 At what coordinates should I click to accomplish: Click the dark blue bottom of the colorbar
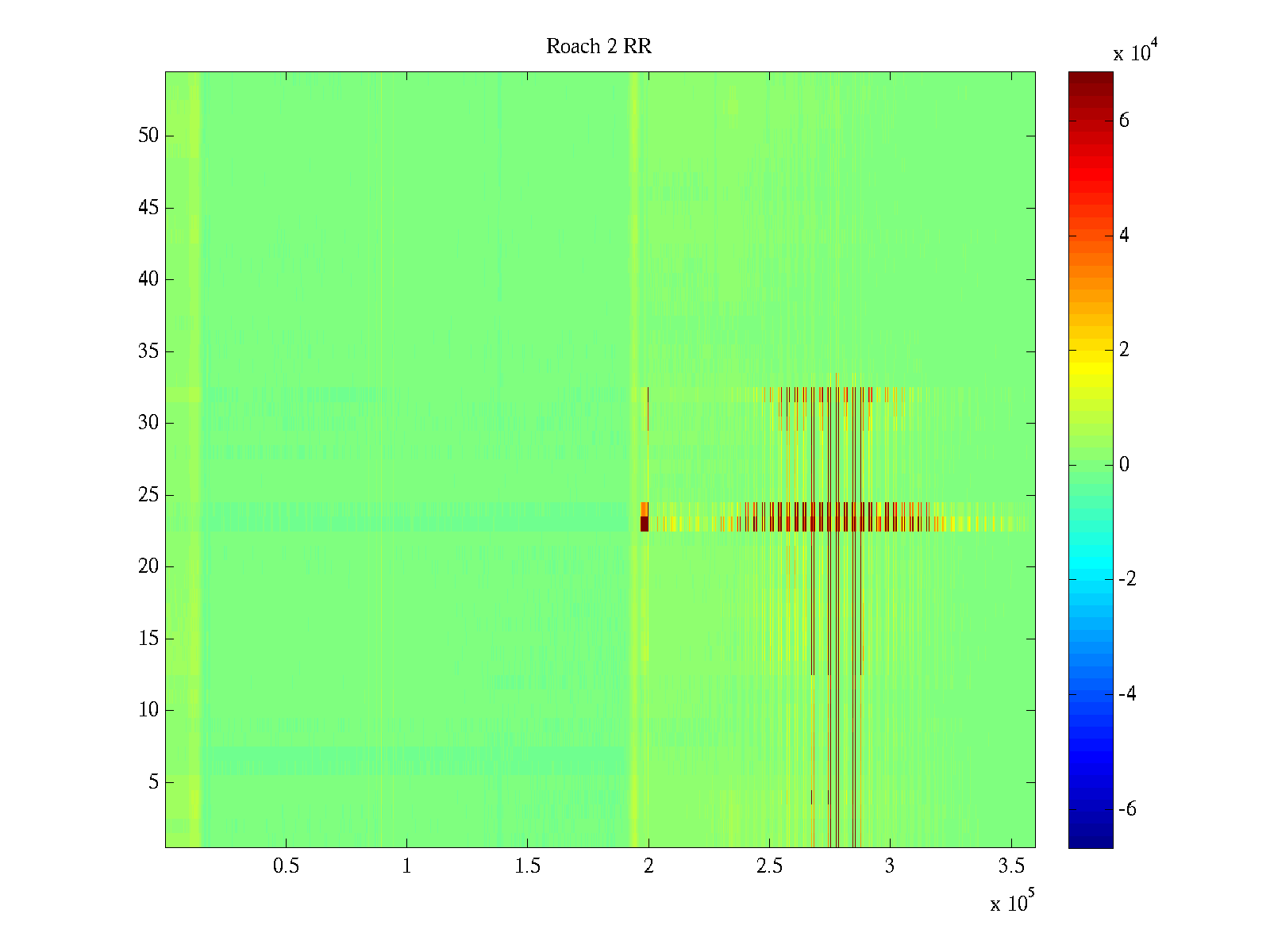(1090, 841)
